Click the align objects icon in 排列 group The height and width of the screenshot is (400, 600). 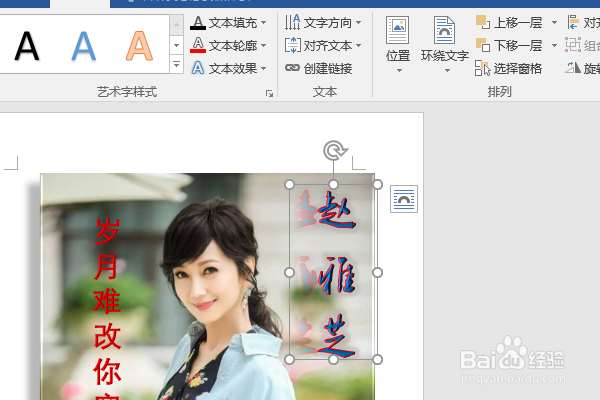pos(573,23)
